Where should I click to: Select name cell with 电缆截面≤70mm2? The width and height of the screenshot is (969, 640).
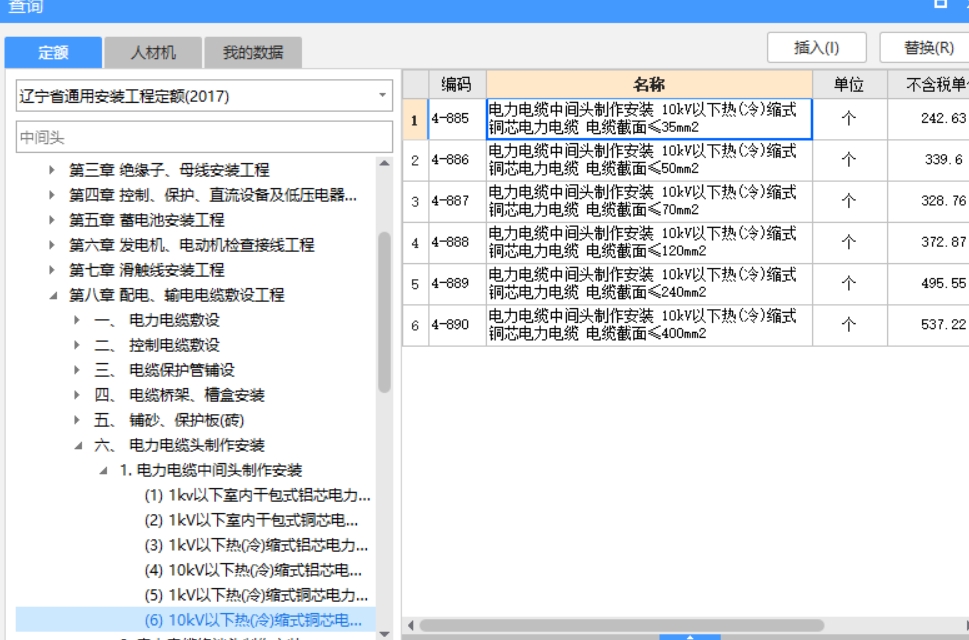point(649,201)
